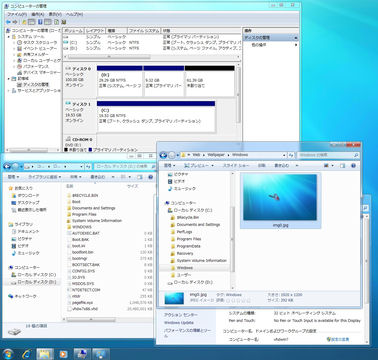Click help icon in D: drive Explorer toolbar
The width and height of the screenshot is (378, 360).
pyautogui.click(x=150, y=177)
